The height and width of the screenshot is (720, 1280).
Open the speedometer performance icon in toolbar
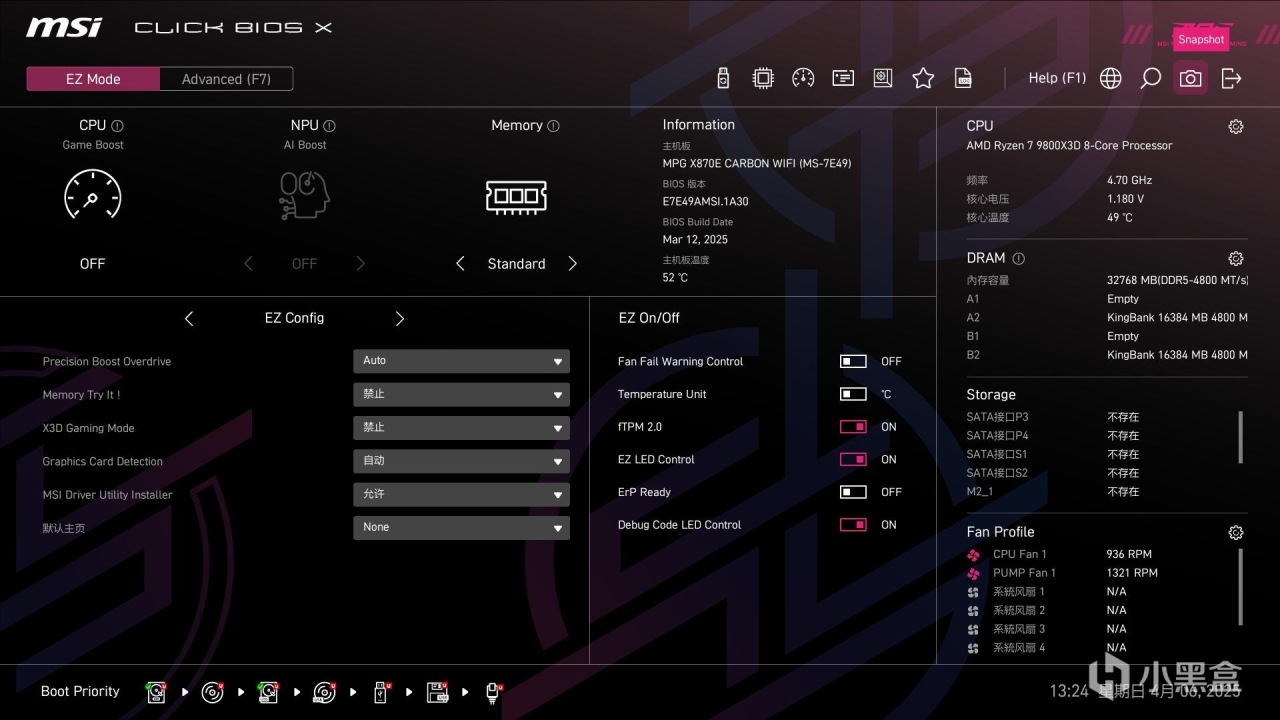tap(803, 78)
